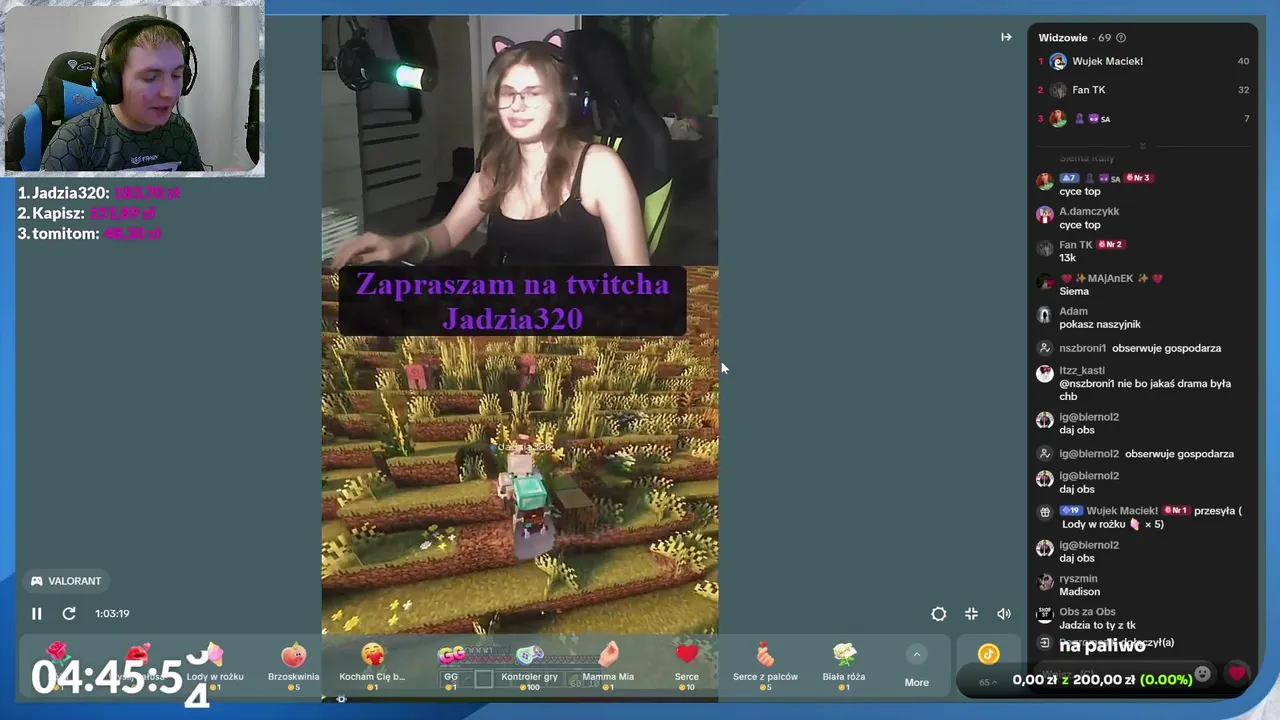
Task: Open TikTok coin balance button
Action: (988, 654)
